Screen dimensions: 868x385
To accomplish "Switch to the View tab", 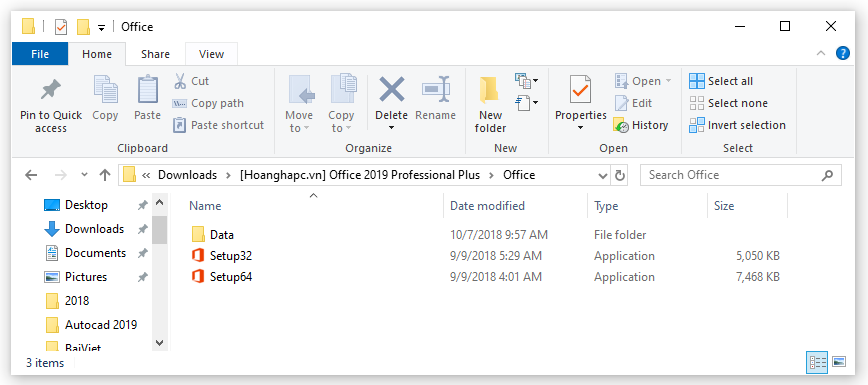I will click(x=211, y=54).
